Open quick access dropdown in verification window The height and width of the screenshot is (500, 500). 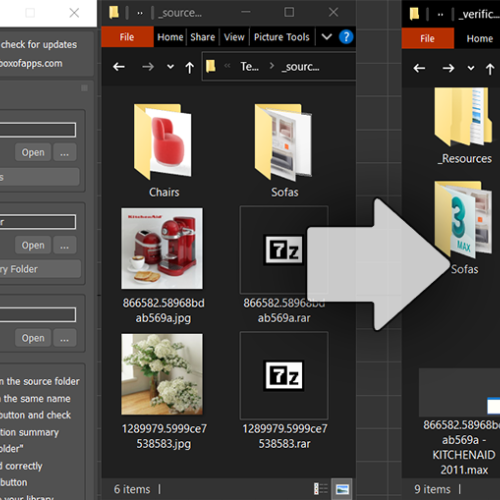[440, 15]
